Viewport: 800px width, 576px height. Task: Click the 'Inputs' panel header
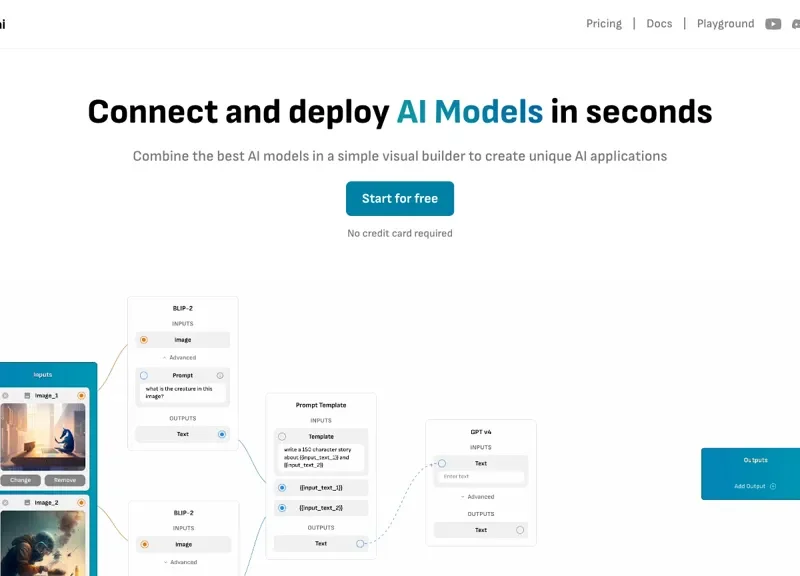pos(43,374)
